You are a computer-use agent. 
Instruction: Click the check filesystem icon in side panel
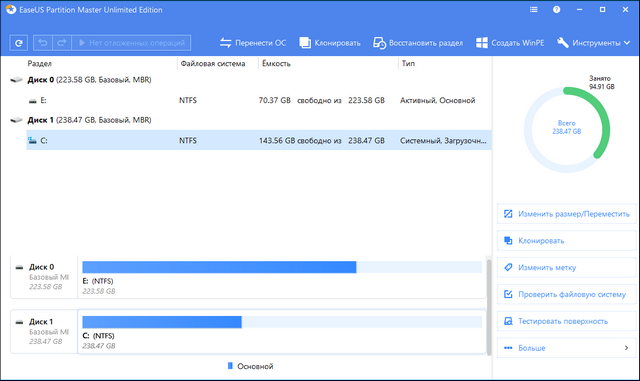(508, 294)
